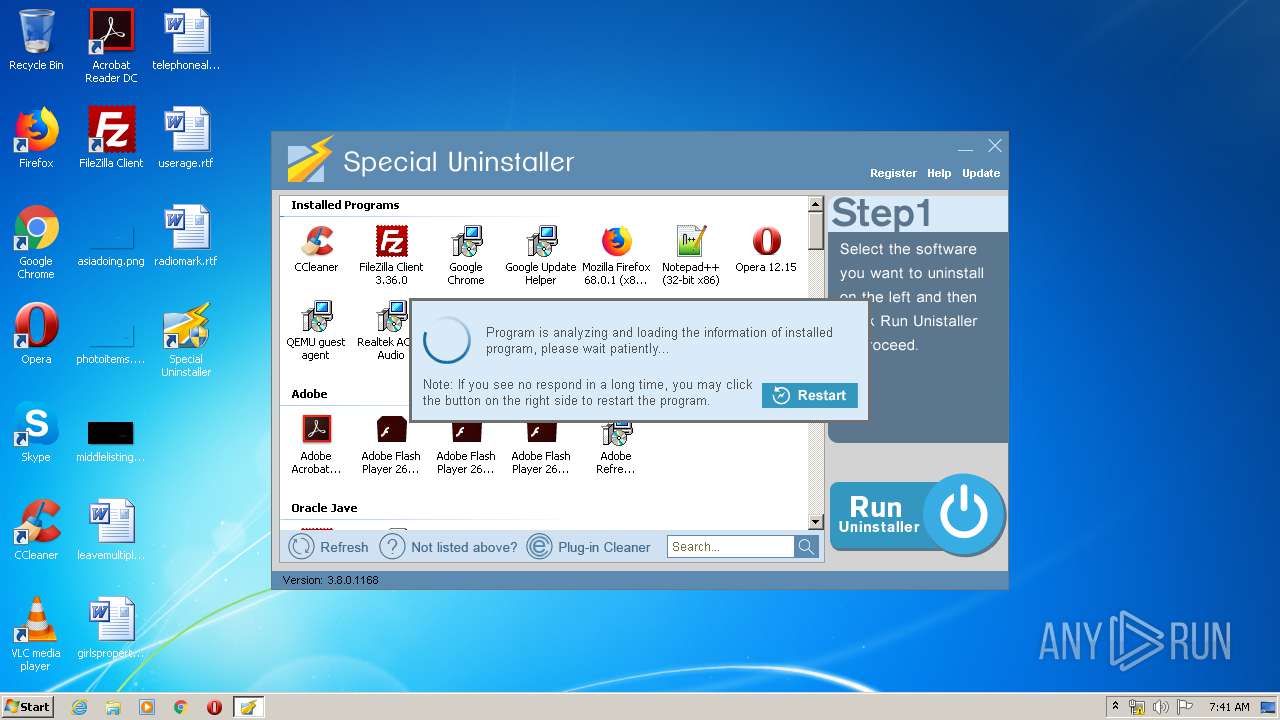Select Google Update Helper program
Image resolution: width=1280 pixels, height=720 pixels.
click(x=541, y=255)
